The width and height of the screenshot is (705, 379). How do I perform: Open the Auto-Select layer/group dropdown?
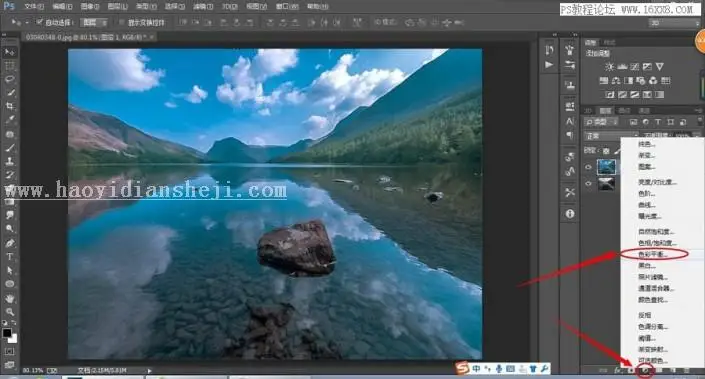(94, 22)
